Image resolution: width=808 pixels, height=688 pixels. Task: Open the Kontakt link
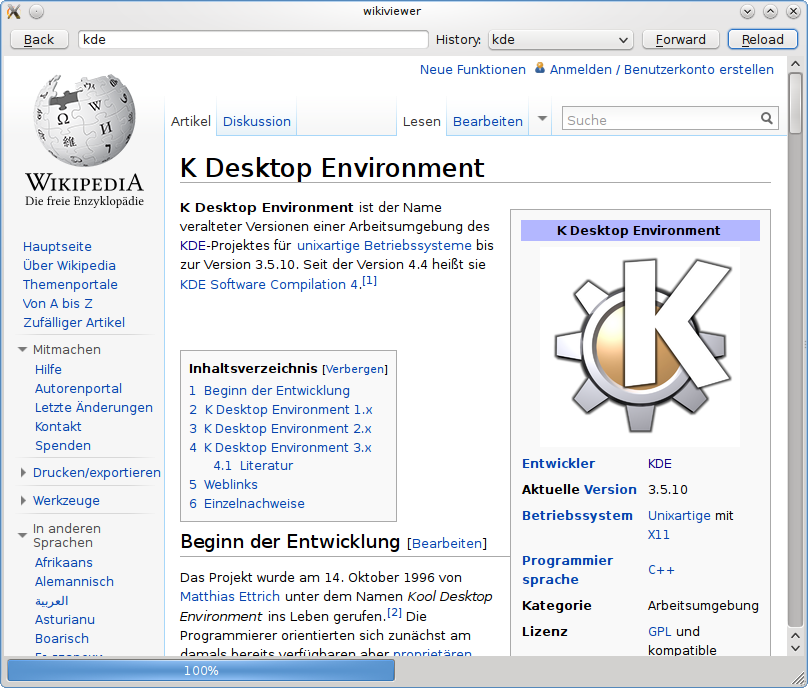click(x=58, y=427)
